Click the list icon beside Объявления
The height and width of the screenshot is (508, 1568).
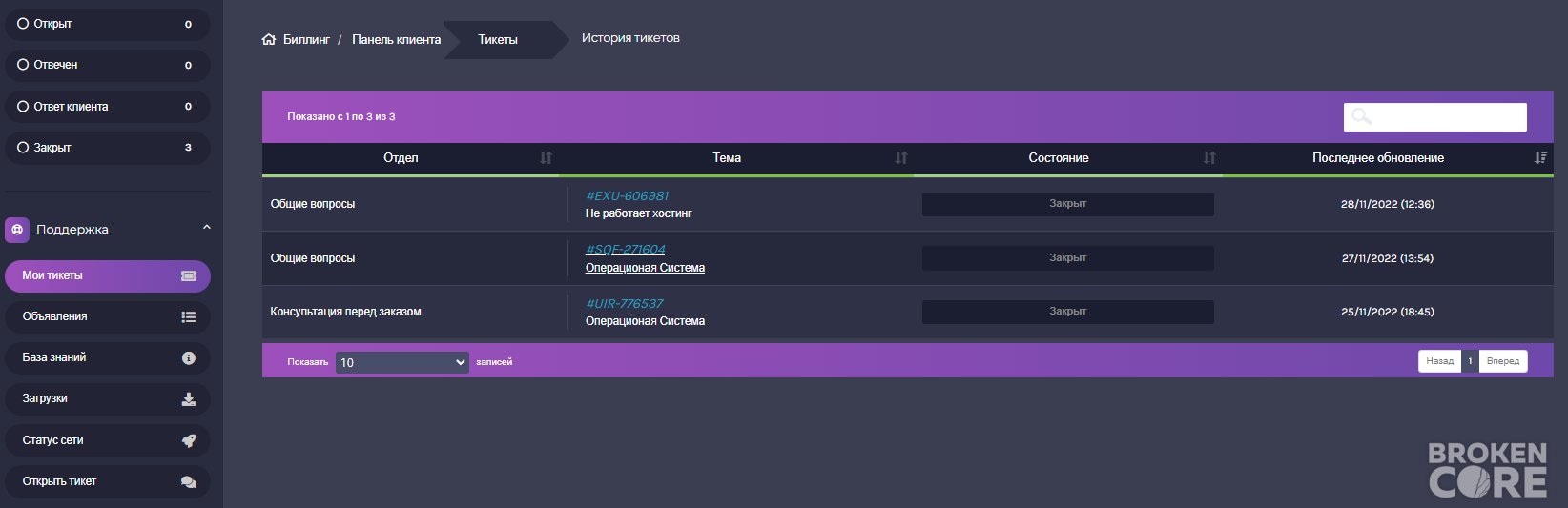pos(189,316)
